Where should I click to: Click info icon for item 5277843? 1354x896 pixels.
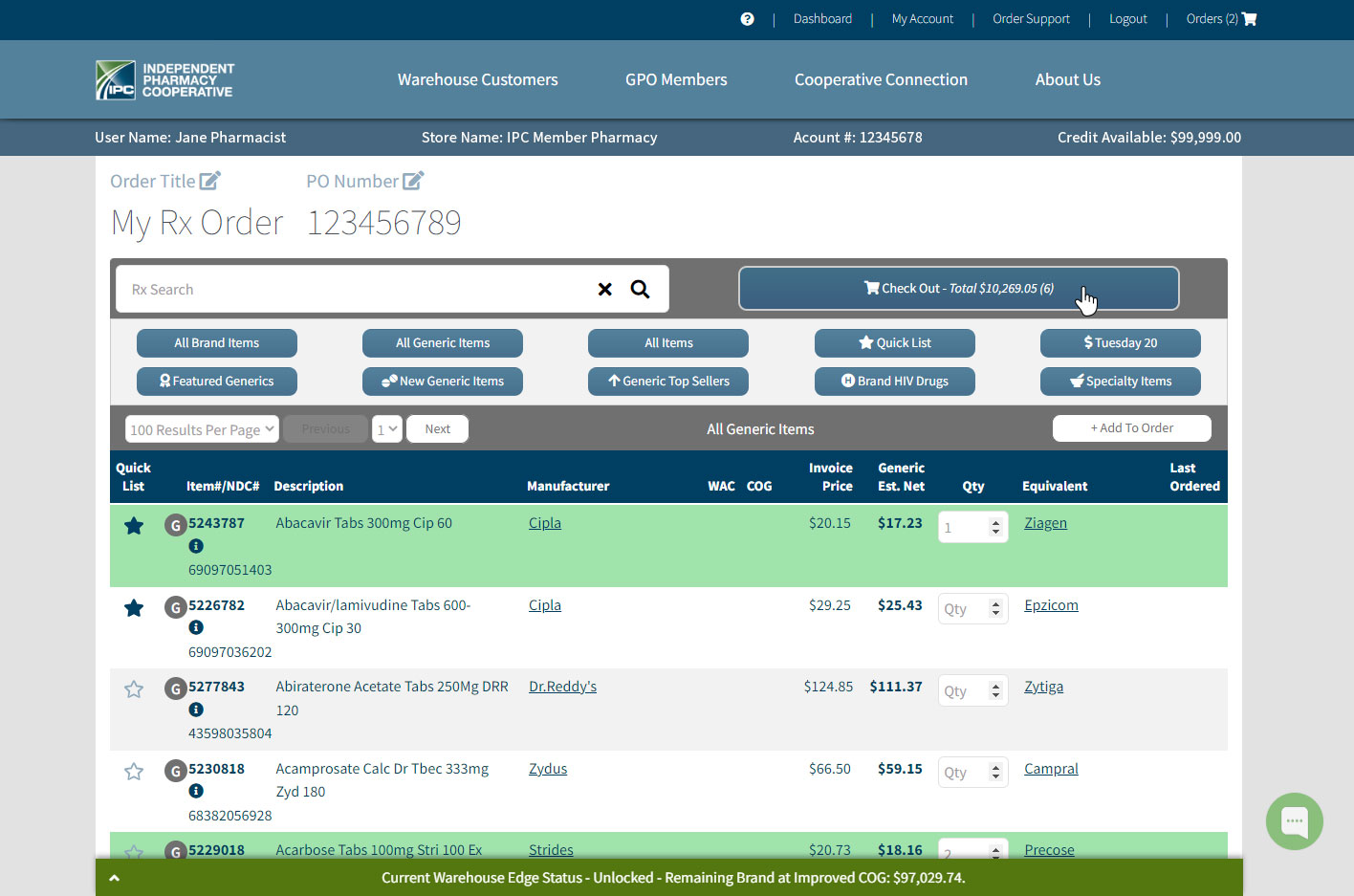click(x=196, y=710)
